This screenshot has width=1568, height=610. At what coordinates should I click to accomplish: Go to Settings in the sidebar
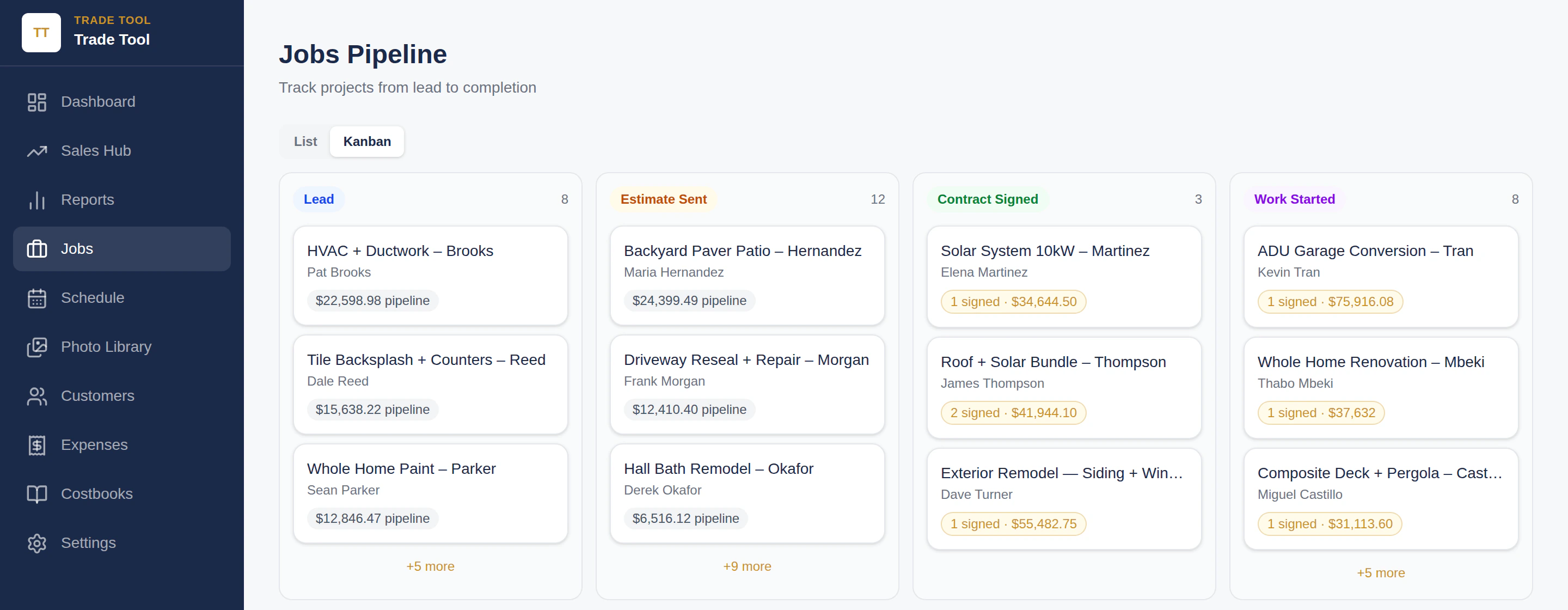click(122, 543)
